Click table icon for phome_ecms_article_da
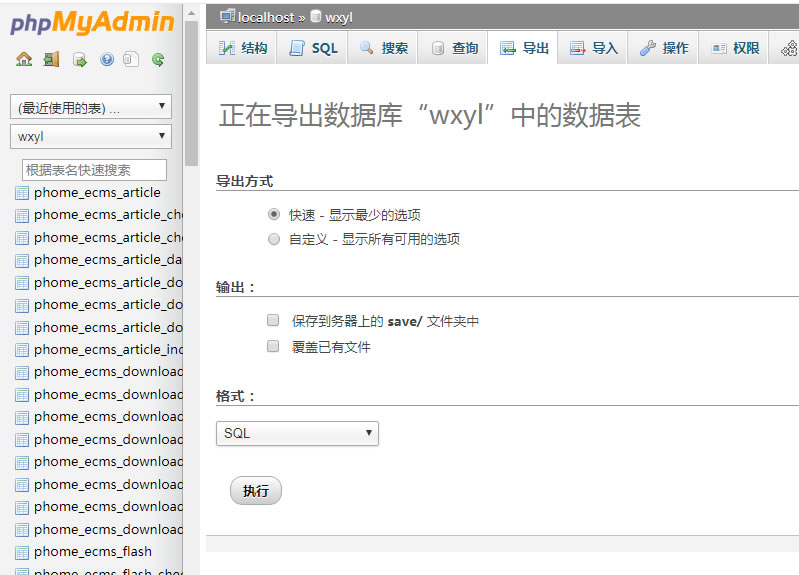The width and height of the screenshot is (799, 575). 22,260
